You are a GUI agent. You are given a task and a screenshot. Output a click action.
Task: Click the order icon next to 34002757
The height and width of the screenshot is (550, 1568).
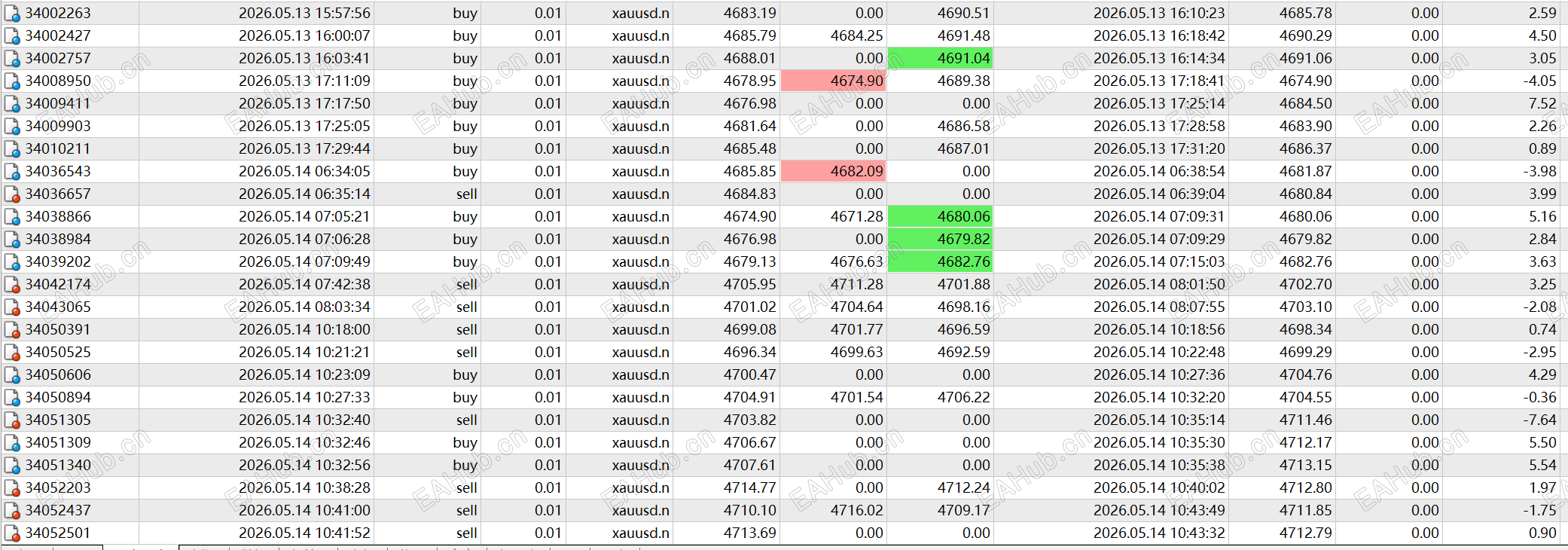(x=12, y=59)
